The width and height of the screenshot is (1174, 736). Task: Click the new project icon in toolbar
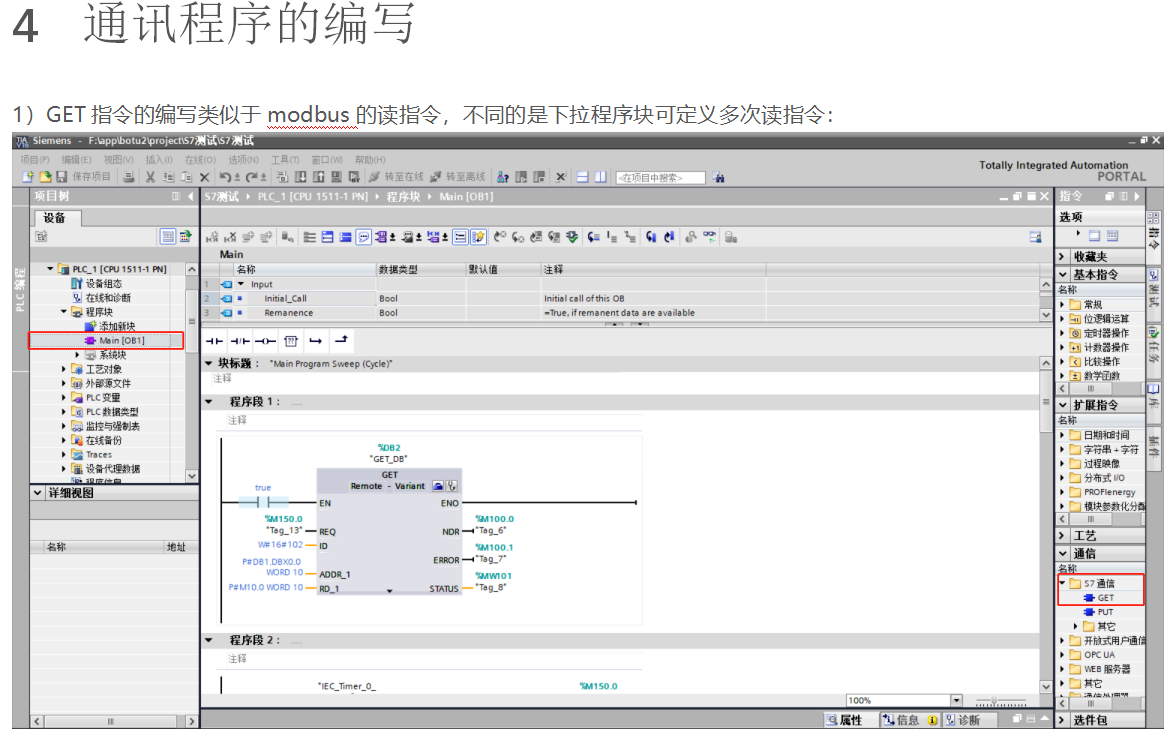click(28, 177)
